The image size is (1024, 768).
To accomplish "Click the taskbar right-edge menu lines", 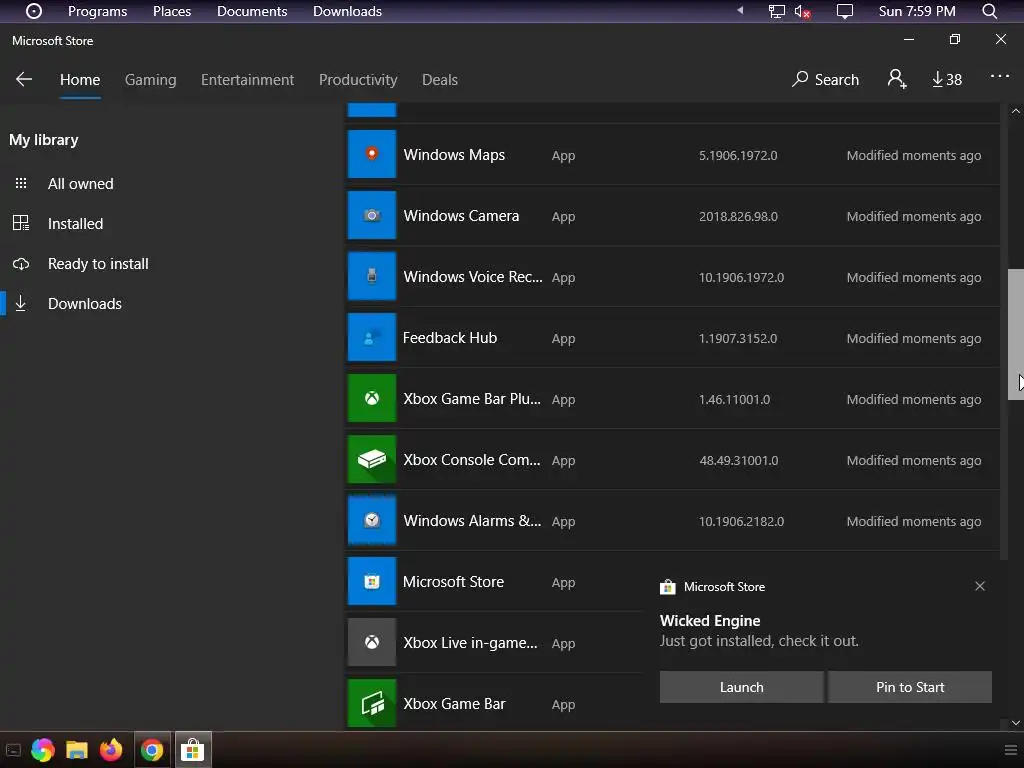I will point(1010,750).
